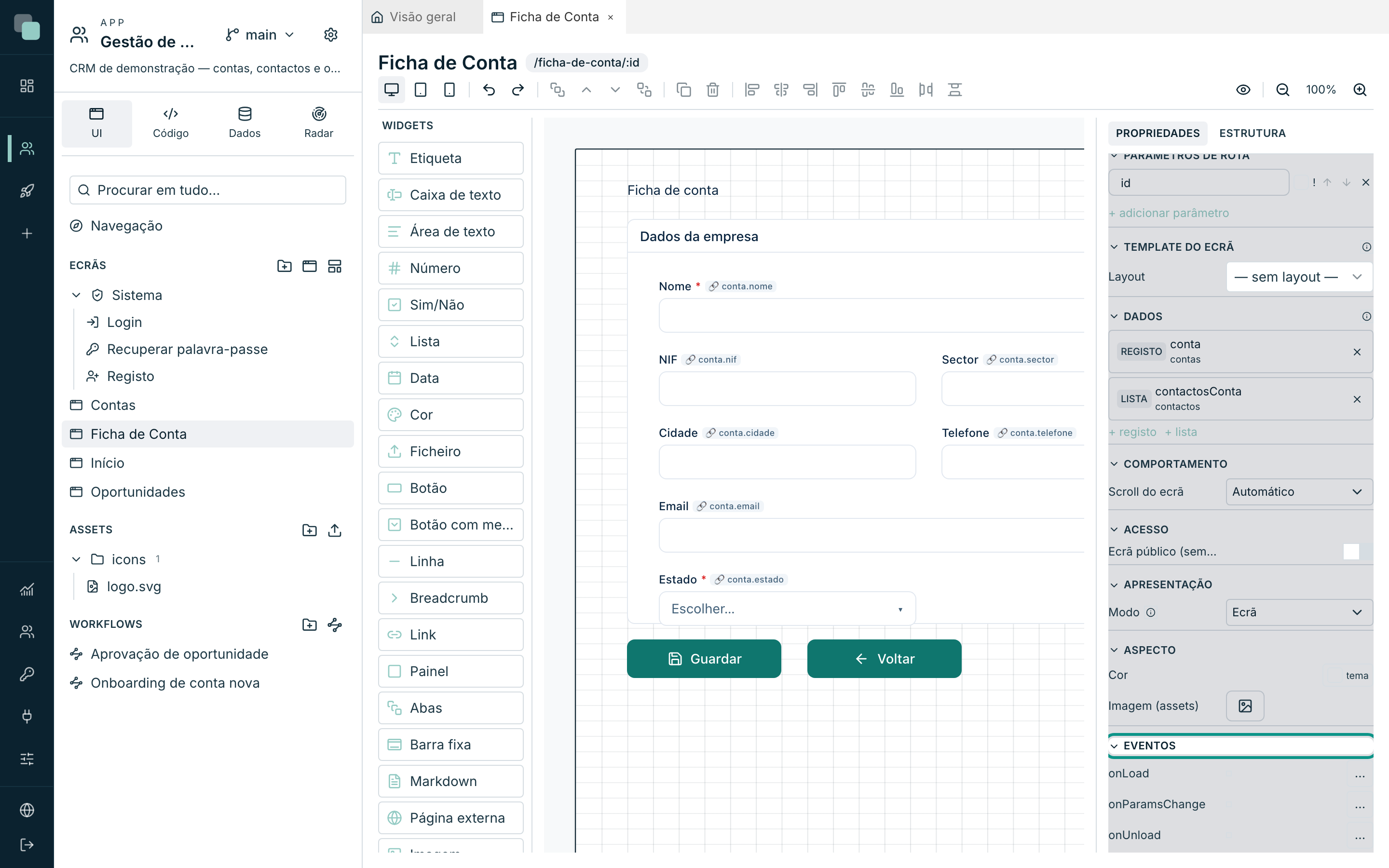
Task: Toggle preview eye icon in toolbar
Action: point(1243,90)
